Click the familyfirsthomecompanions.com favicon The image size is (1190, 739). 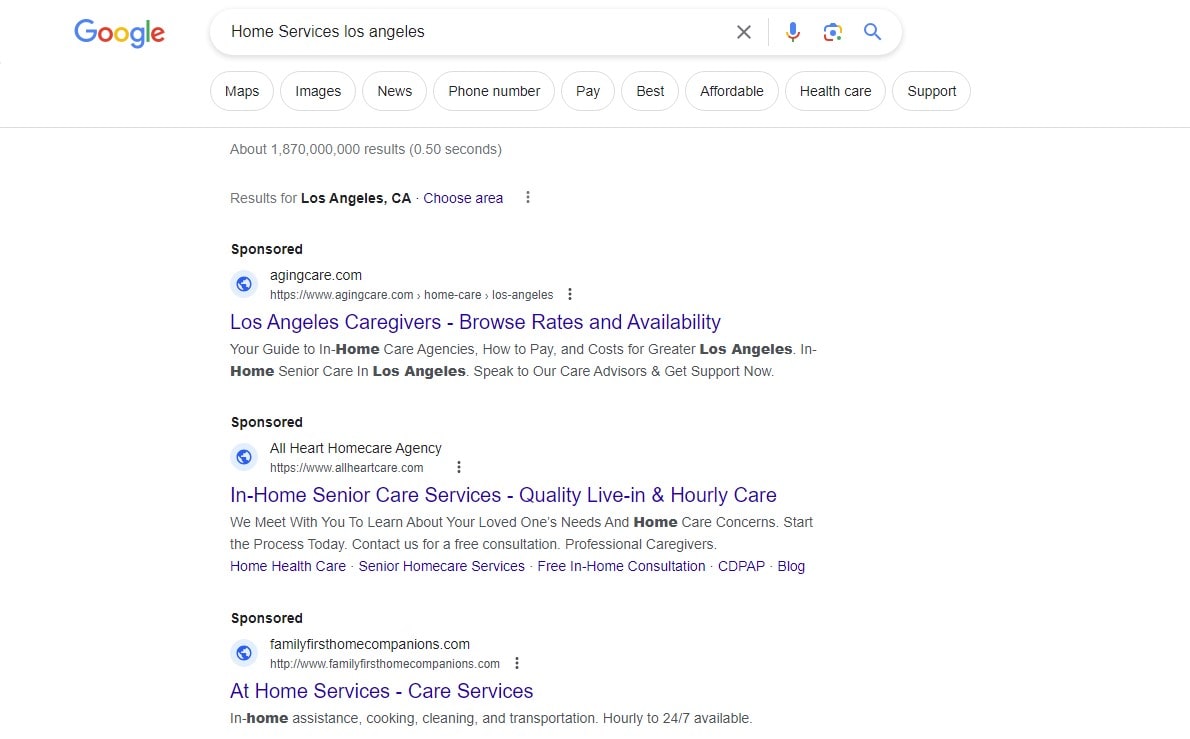point(244,653)
